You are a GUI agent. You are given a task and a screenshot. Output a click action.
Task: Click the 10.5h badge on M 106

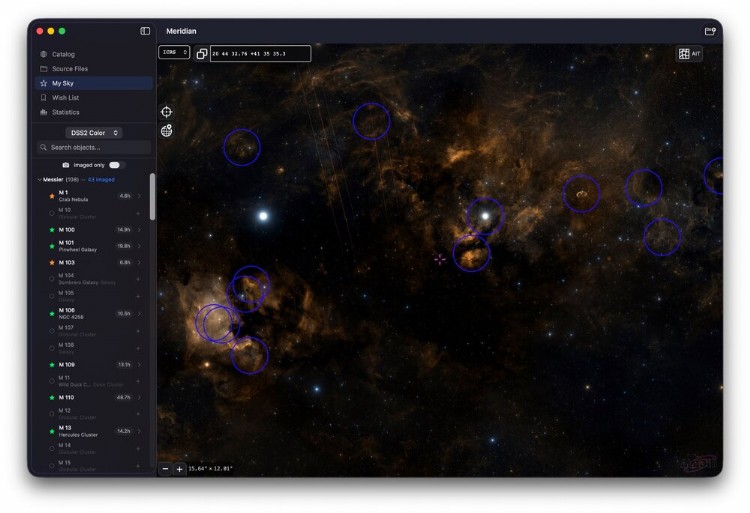pos(123,314)
